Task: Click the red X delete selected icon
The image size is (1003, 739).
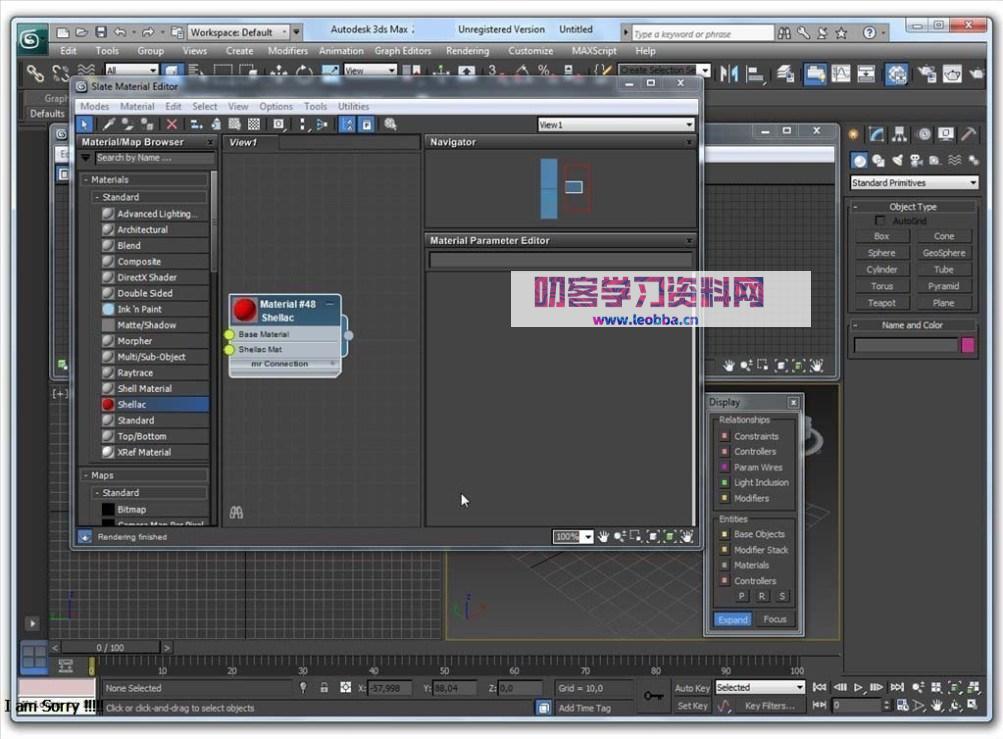Action: [x=171, y=124]
